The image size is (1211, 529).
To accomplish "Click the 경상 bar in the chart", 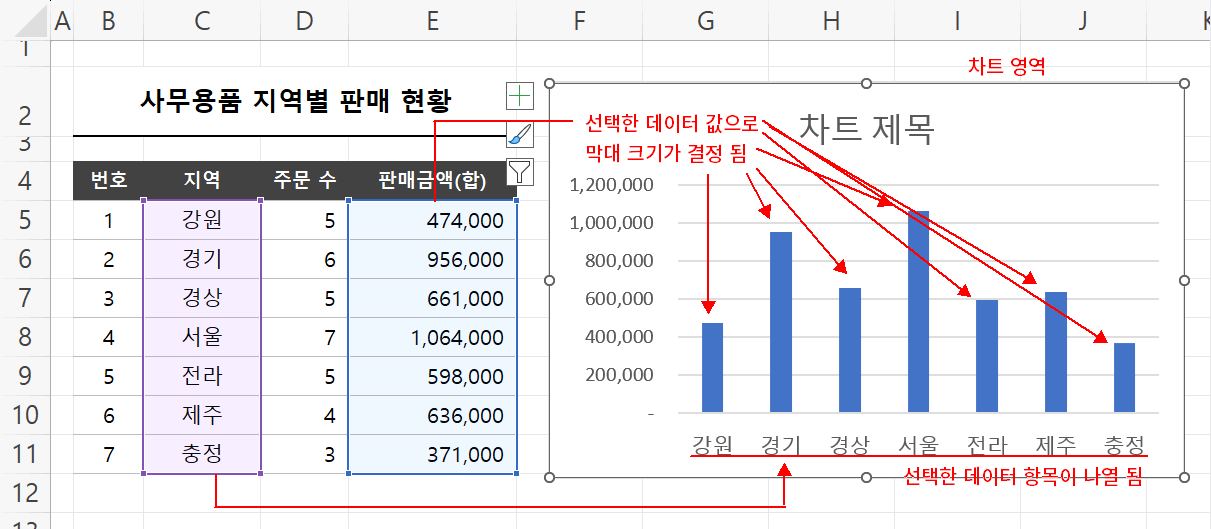I will click(x=850, y=350).
